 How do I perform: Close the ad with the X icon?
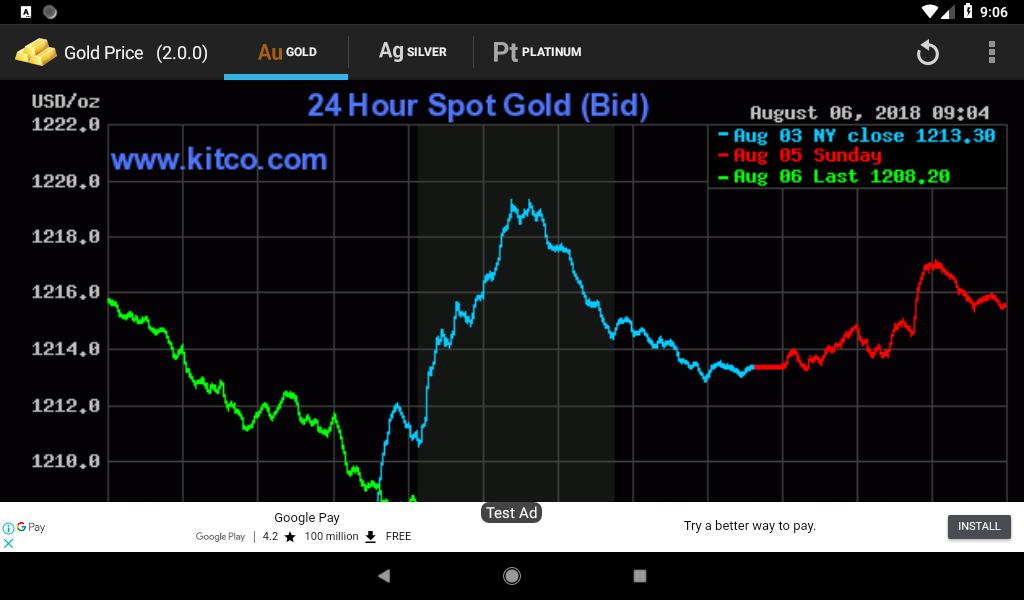(x=8, y=543)
